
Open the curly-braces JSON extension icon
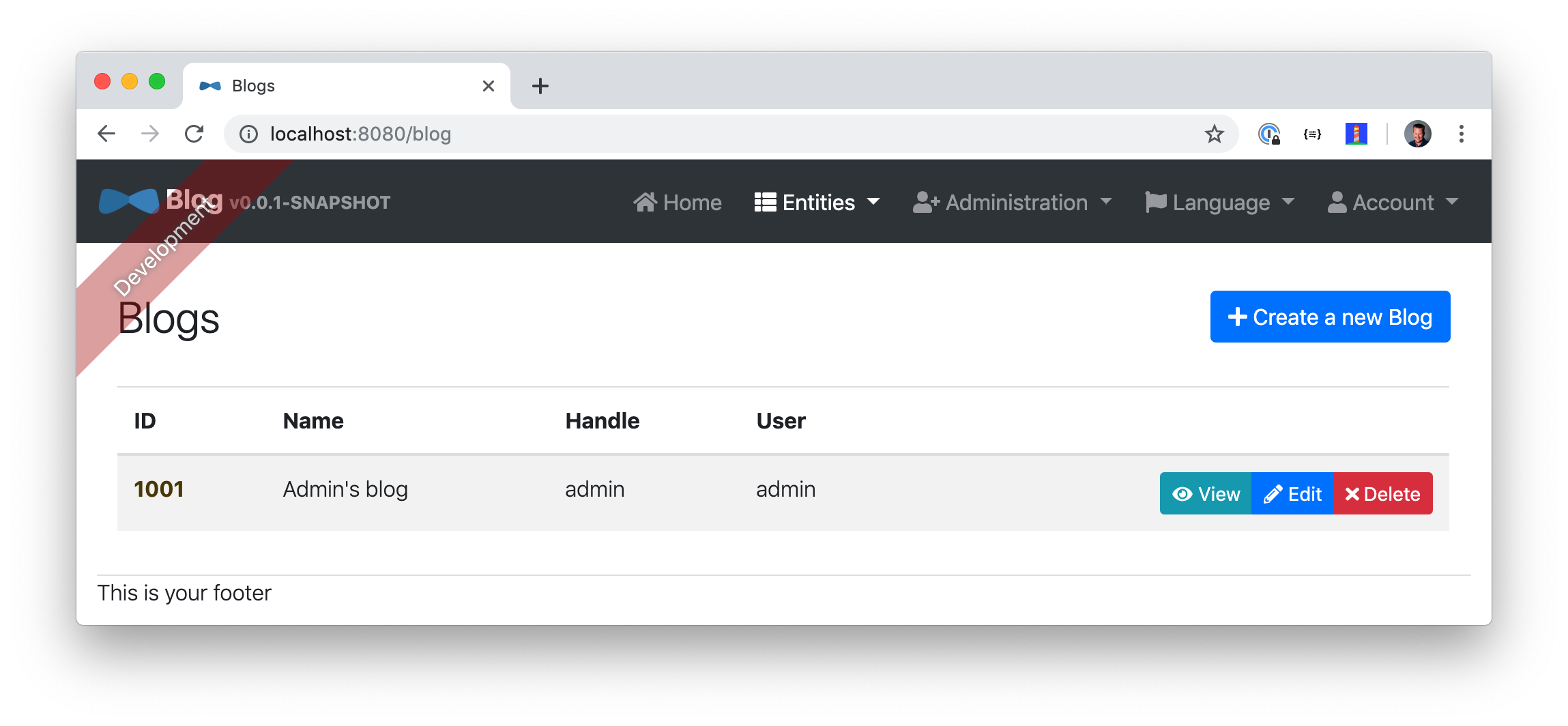click(1312, 134)
